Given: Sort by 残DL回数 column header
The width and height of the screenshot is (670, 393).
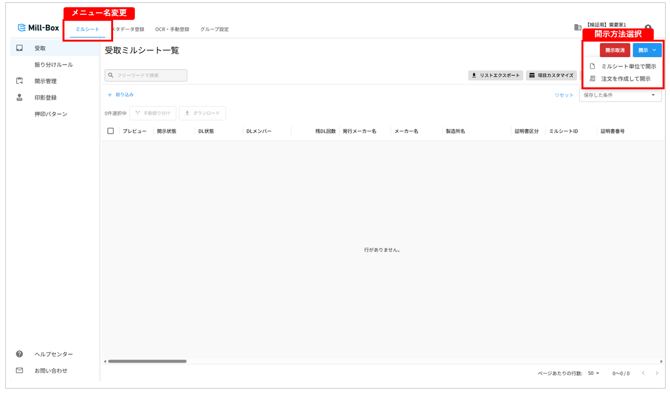Looking at the screenshot, I should tap(326, 131).
